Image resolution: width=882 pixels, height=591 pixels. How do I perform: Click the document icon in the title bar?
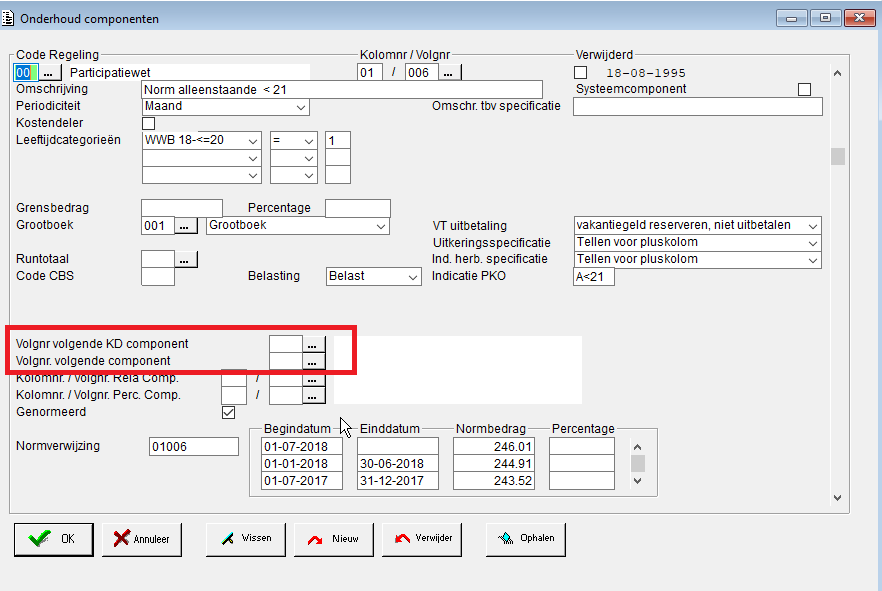click(8, 19)
